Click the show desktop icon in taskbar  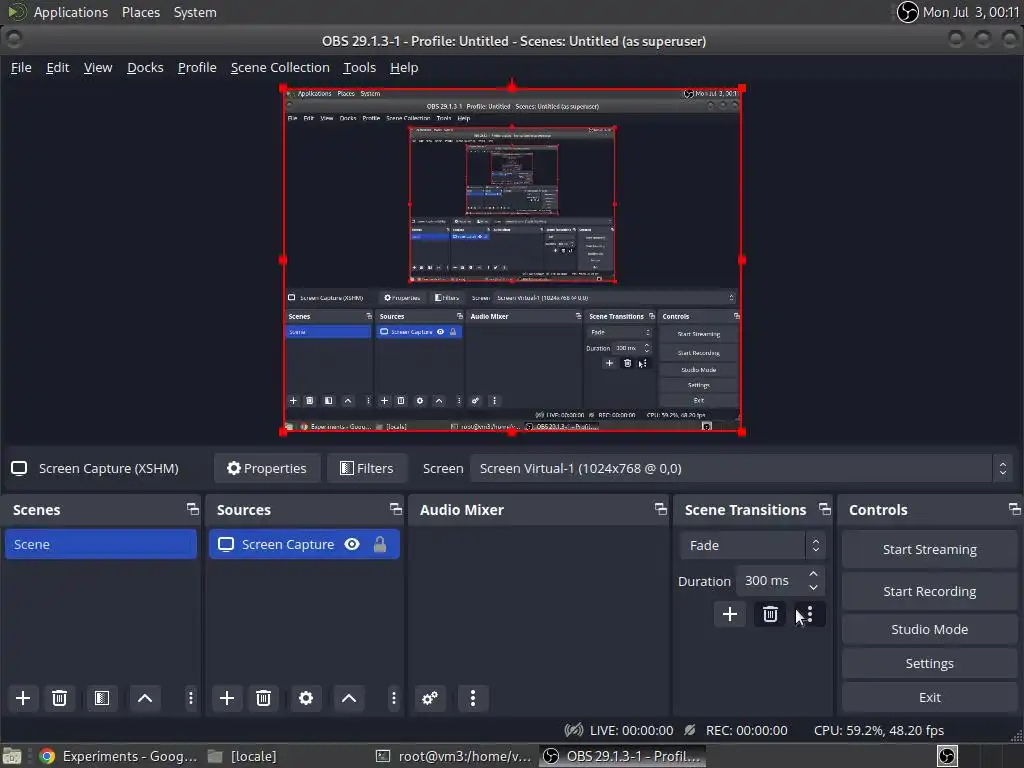12,756
